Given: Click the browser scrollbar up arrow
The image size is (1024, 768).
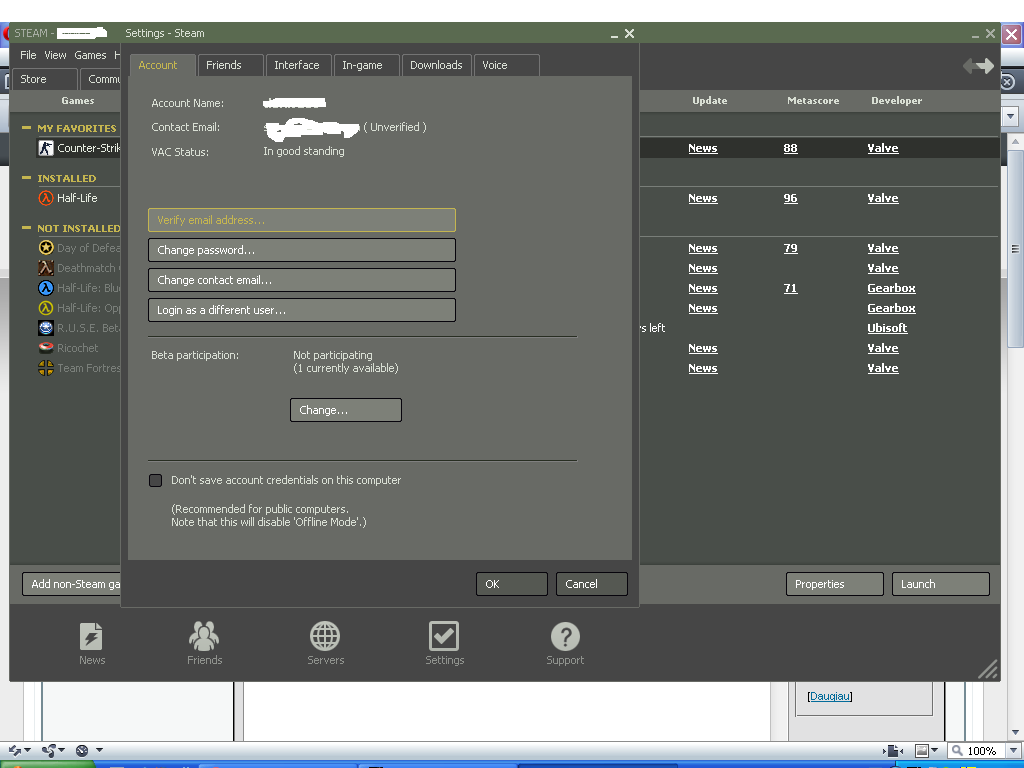Looking at the screenshot, I should click(1015, 140).
